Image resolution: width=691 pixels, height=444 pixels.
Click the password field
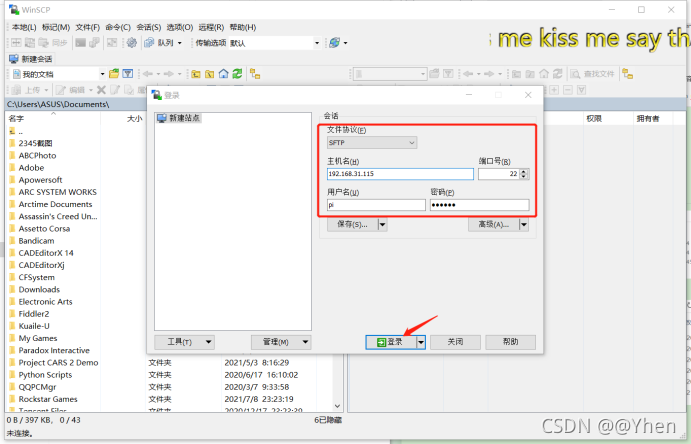click(479, 205)
